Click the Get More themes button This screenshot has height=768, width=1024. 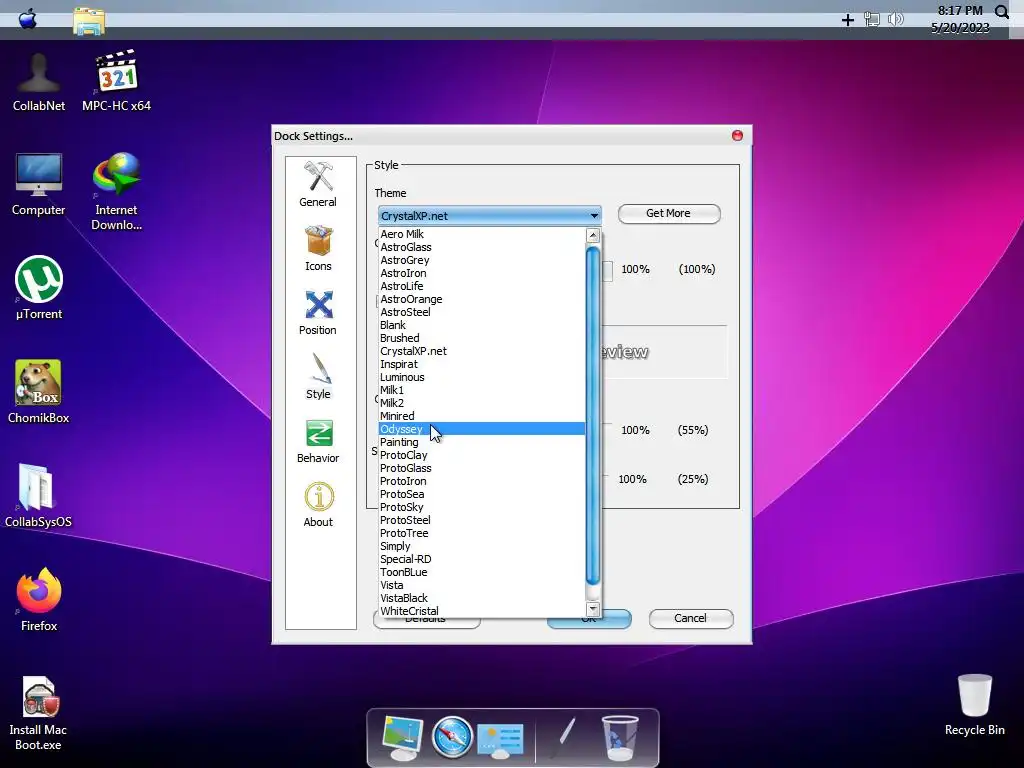click(669, 214)
